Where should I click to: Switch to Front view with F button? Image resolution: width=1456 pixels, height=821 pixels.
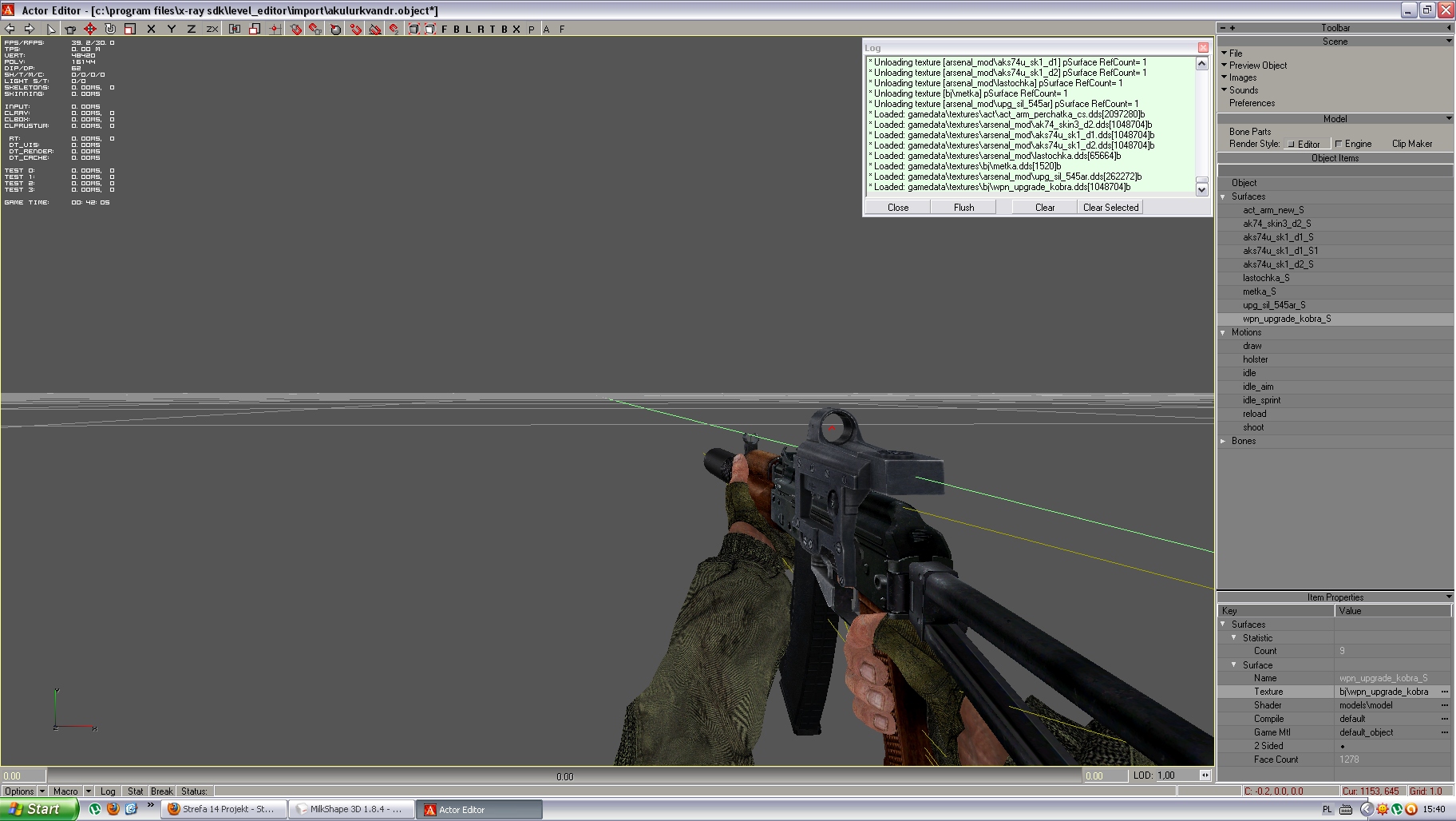click(x=445, y=29)
